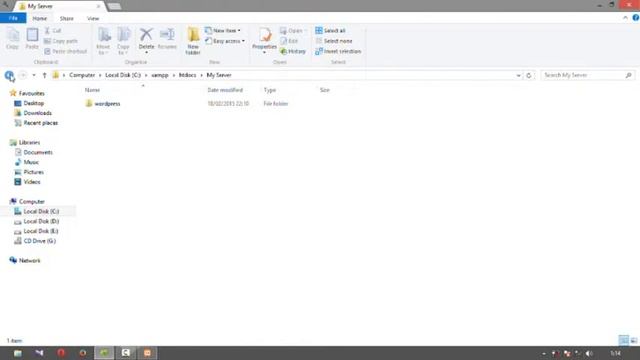Click Select all in ribbon

330,31
